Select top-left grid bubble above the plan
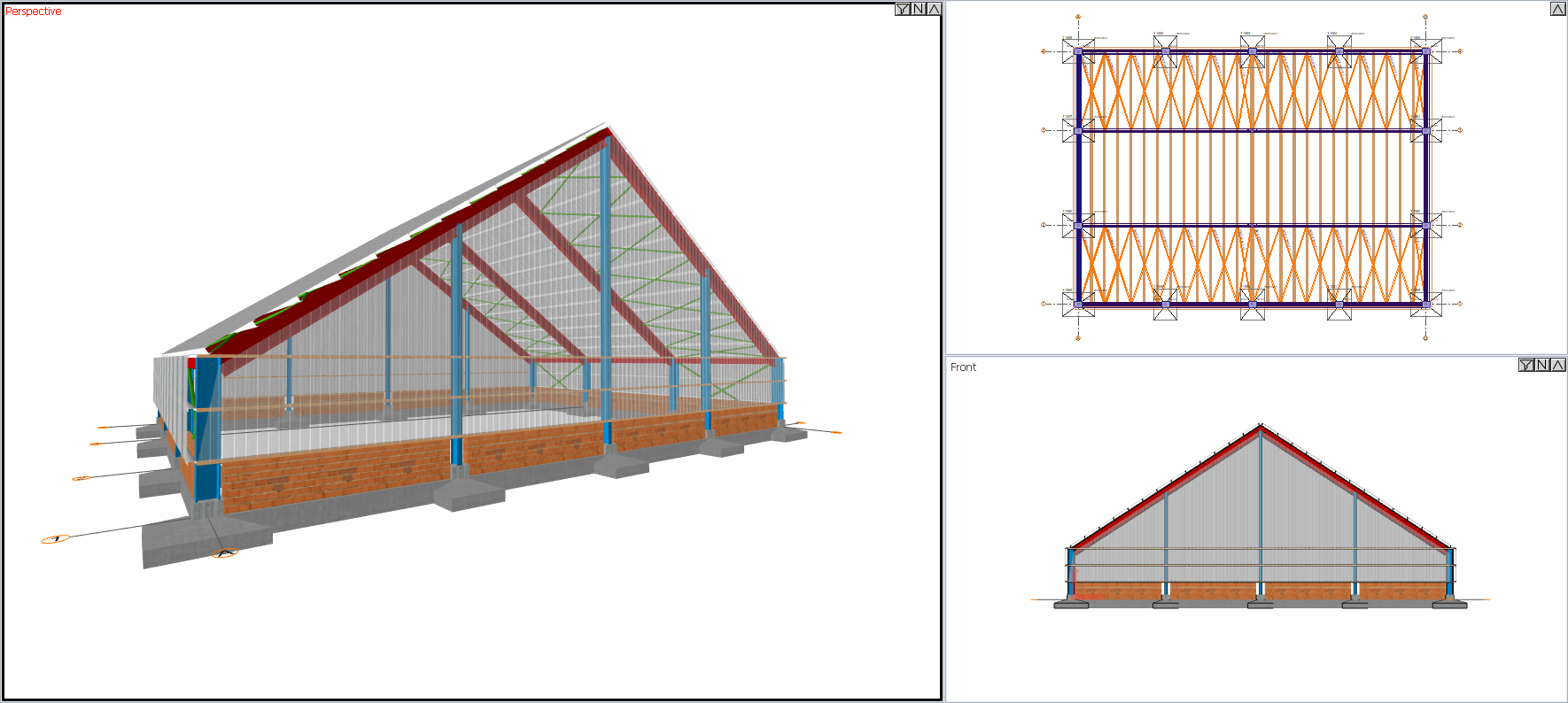The image size is (1568, 703). (1078, 17)
